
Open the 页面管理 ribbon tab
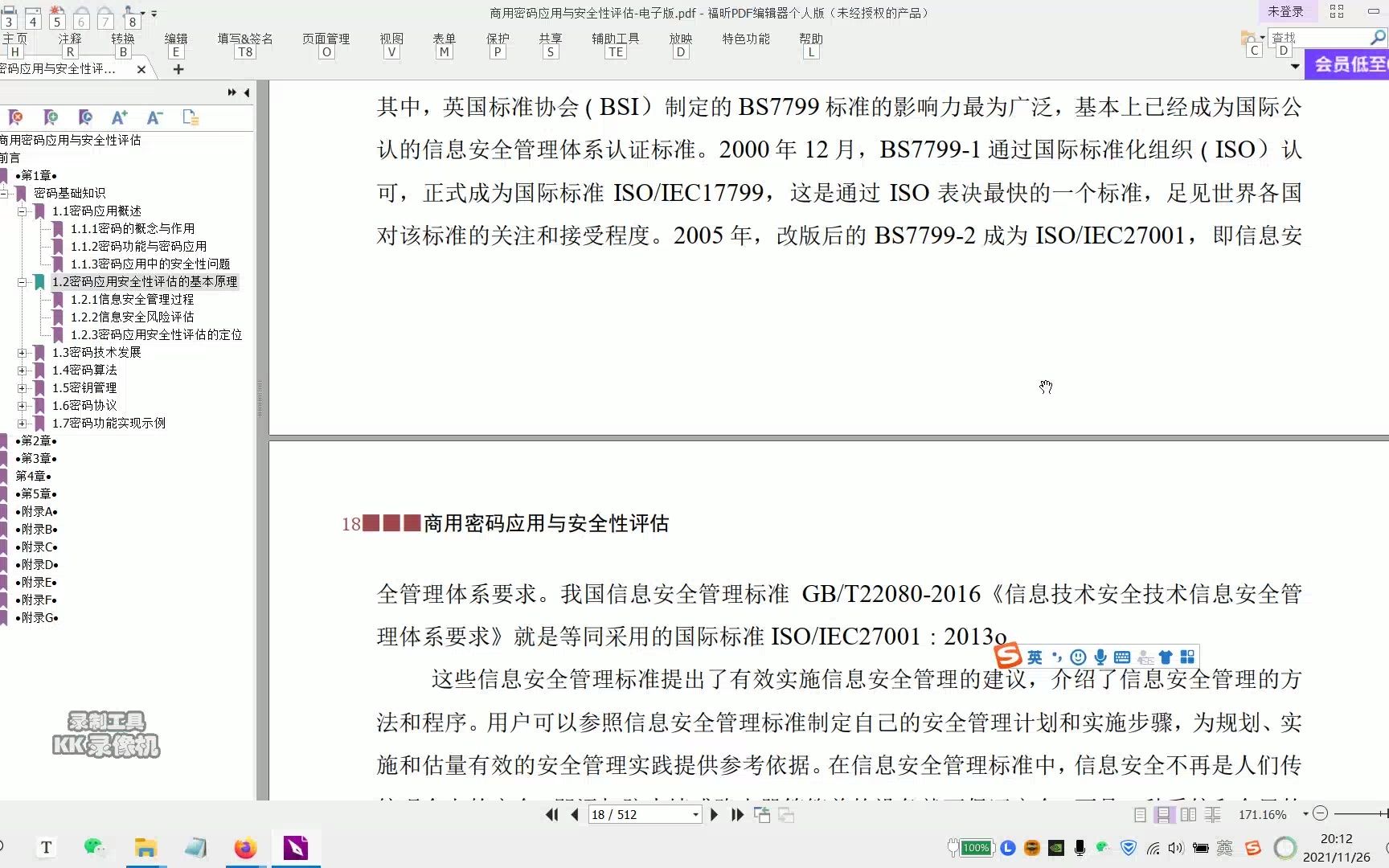tap(326, 39)
